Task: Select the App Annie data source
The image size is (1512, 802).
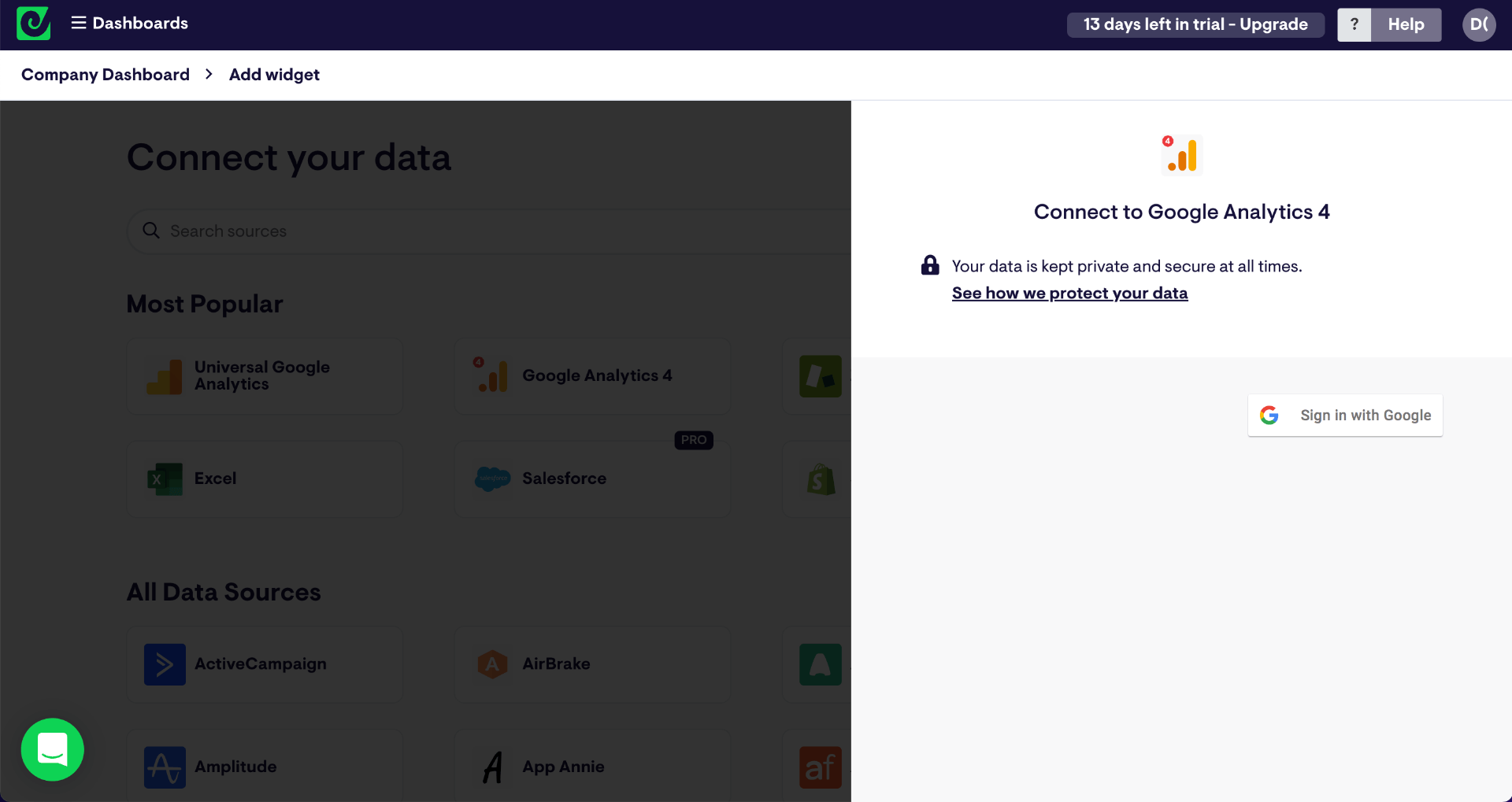Action: pyautogui.click(x=592, y=767)
